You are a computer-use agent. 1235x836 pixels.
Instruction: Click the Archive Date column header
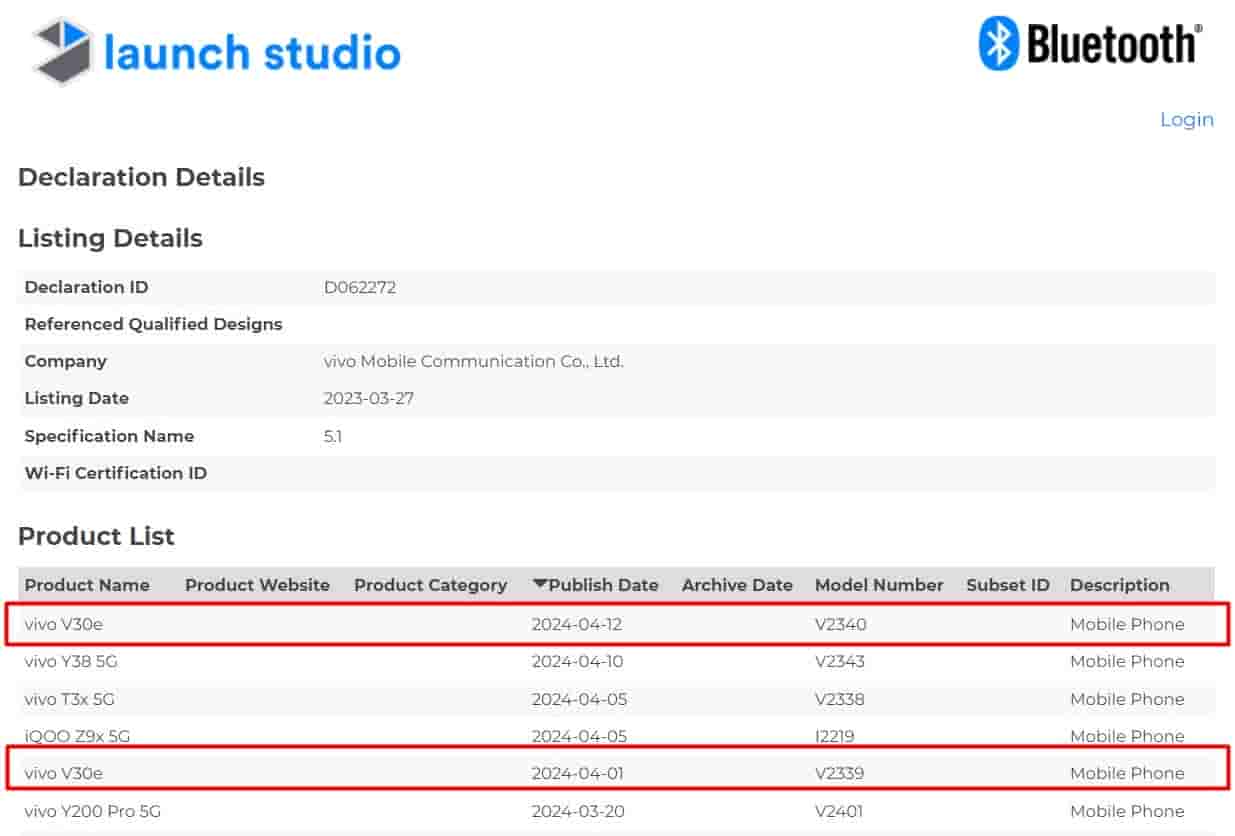click(736, 585)
